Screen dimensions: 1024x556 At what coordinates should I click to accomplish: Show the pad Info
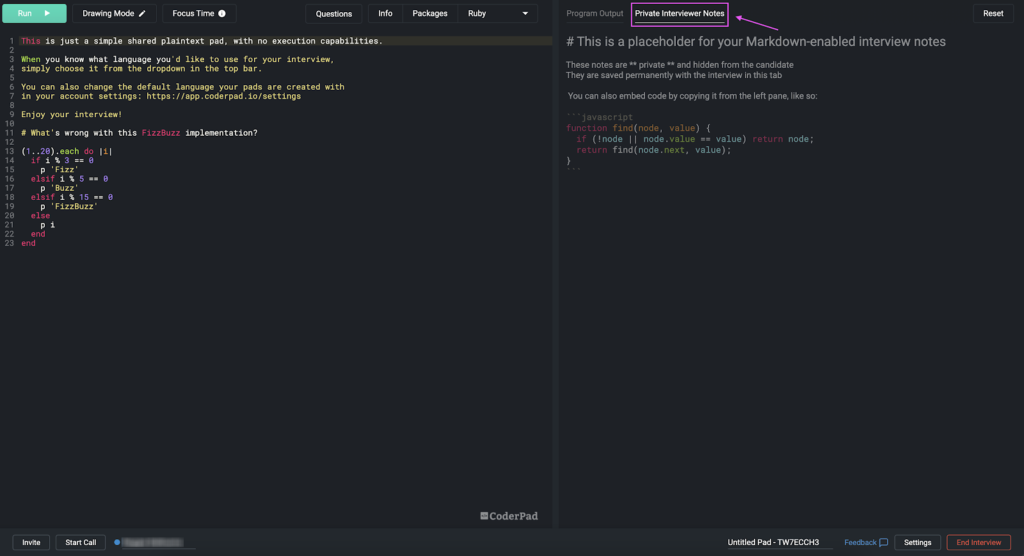385,13
